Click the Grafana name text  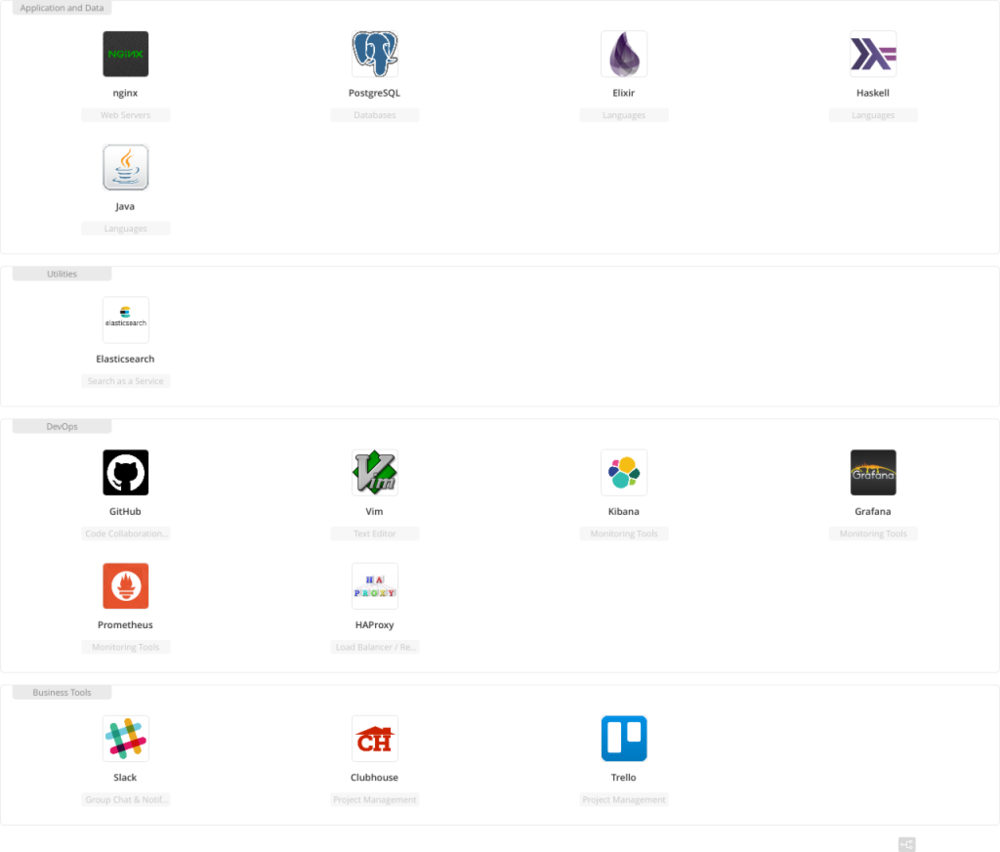pos(873,511)
